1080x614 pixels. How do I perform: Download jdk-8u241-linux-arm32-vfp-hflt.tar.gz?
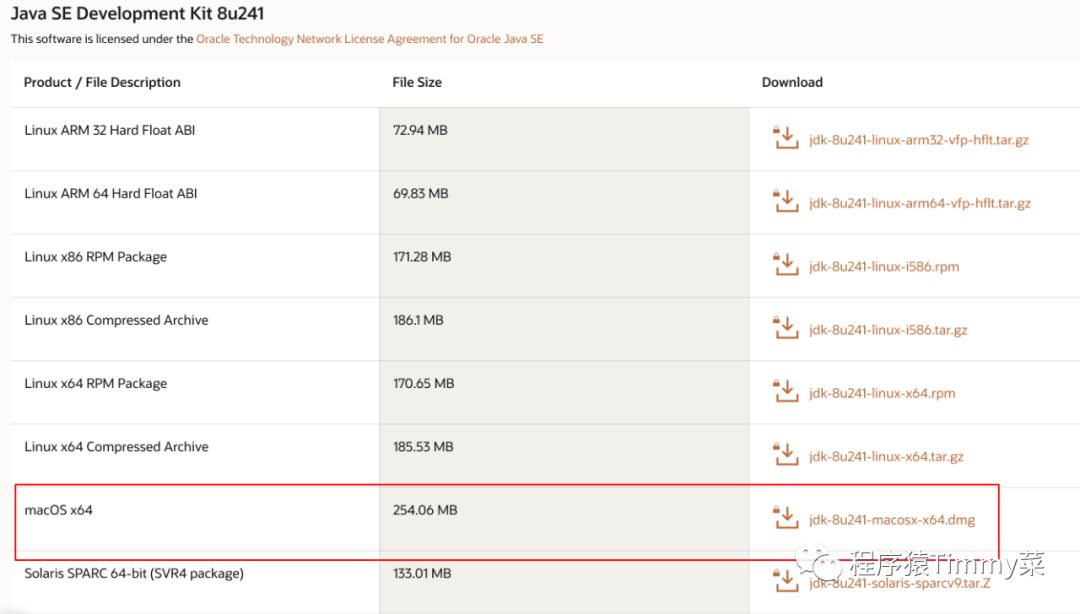pyautogui.click(x=919, y=140)
